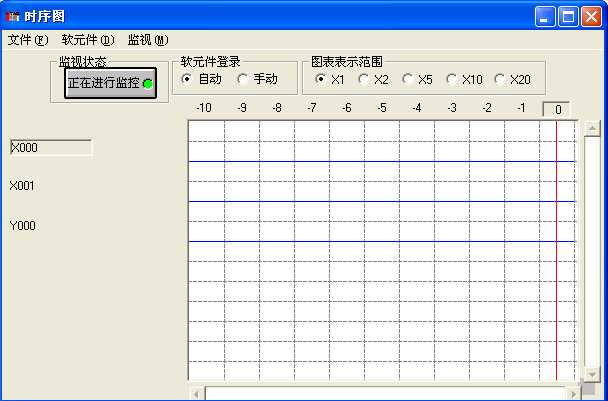Screen dimensions: 608x401
Task: Choose the X10 display range option
Action: 451,79
